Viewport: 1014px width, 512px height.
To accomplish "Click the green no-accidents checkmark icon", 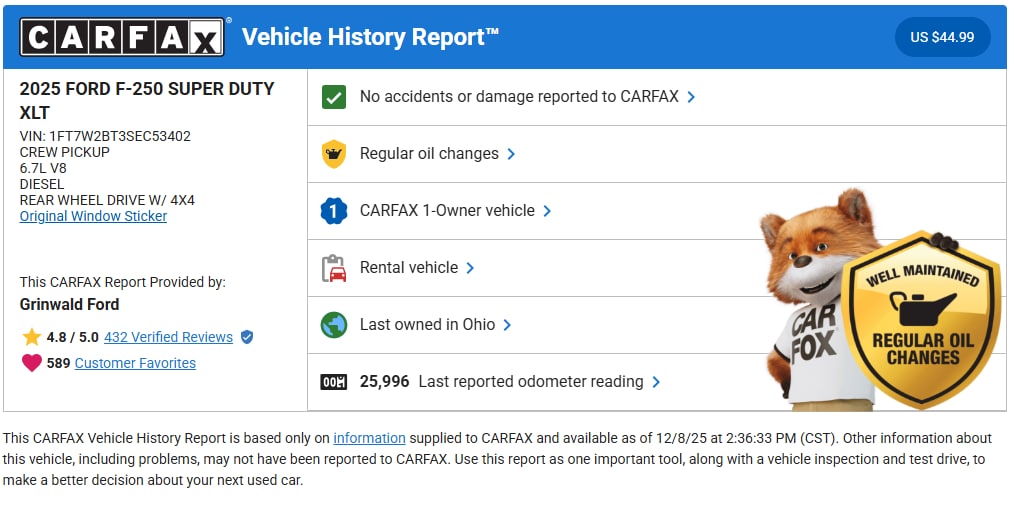I will (333, 97).
